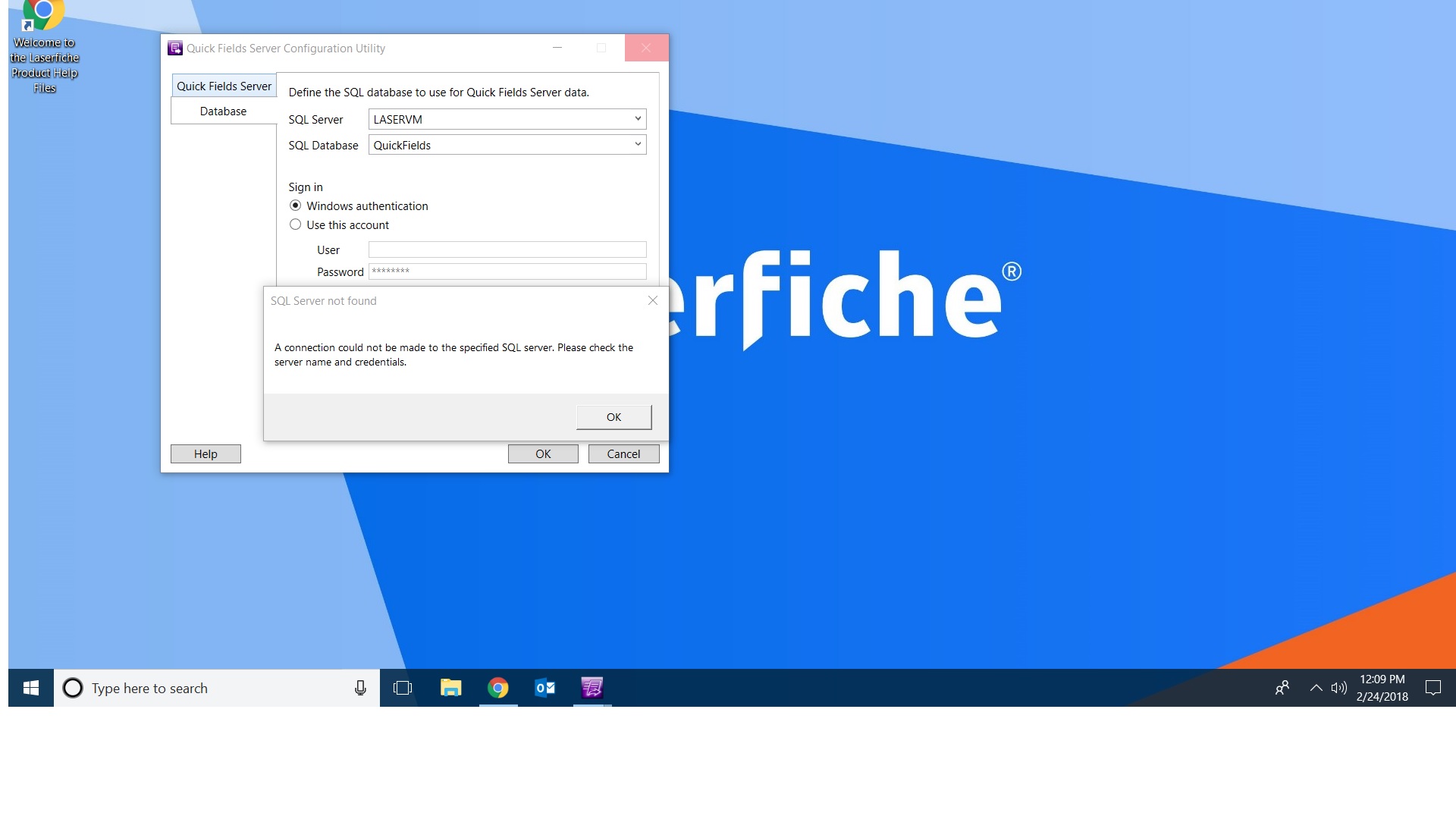Click the Help button
Screen dimensions: 1456x819
tap(206, 454)
